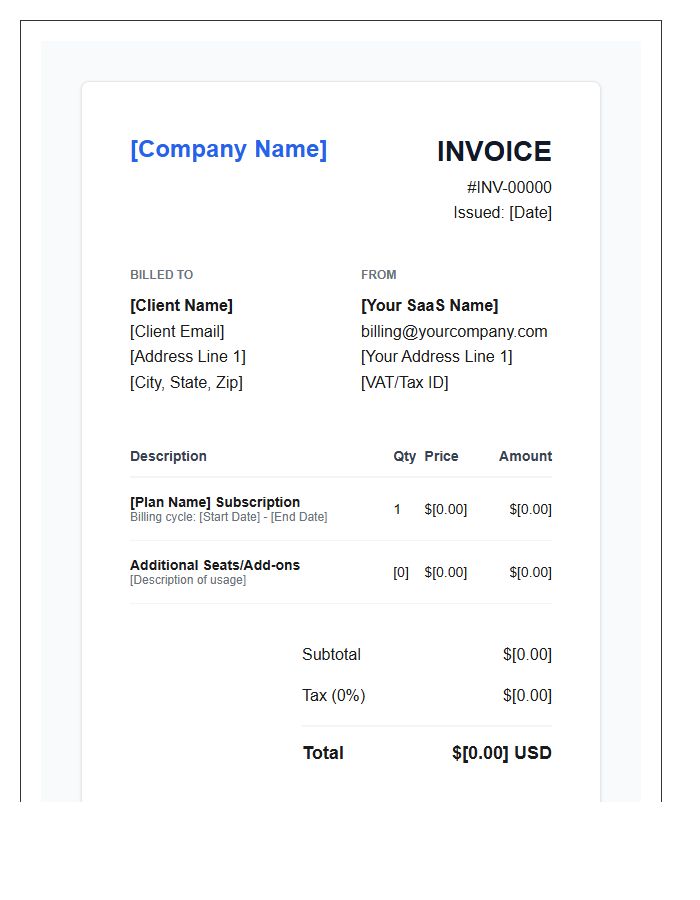Click [Address Line 1] under Billed To
This screenshot has height=900, width=700.
[188, 356]
